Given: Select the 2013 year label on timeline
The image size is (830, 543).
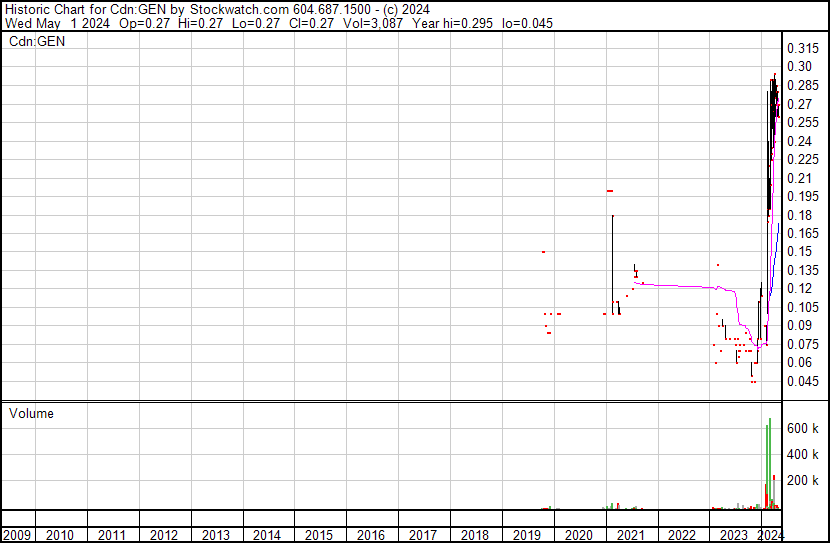Looking at the screenshot, I should (x=215, y=535).
